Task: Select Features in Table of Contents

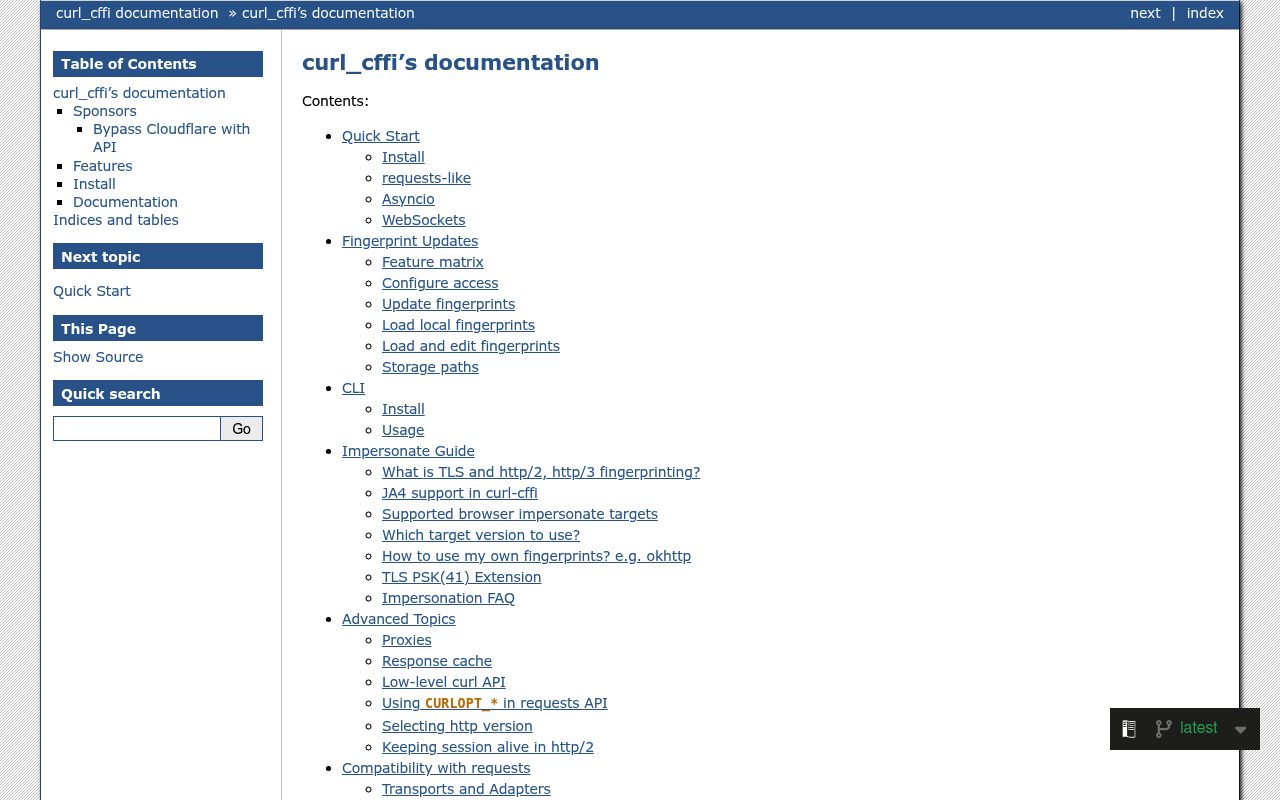Action: point(103,166)
